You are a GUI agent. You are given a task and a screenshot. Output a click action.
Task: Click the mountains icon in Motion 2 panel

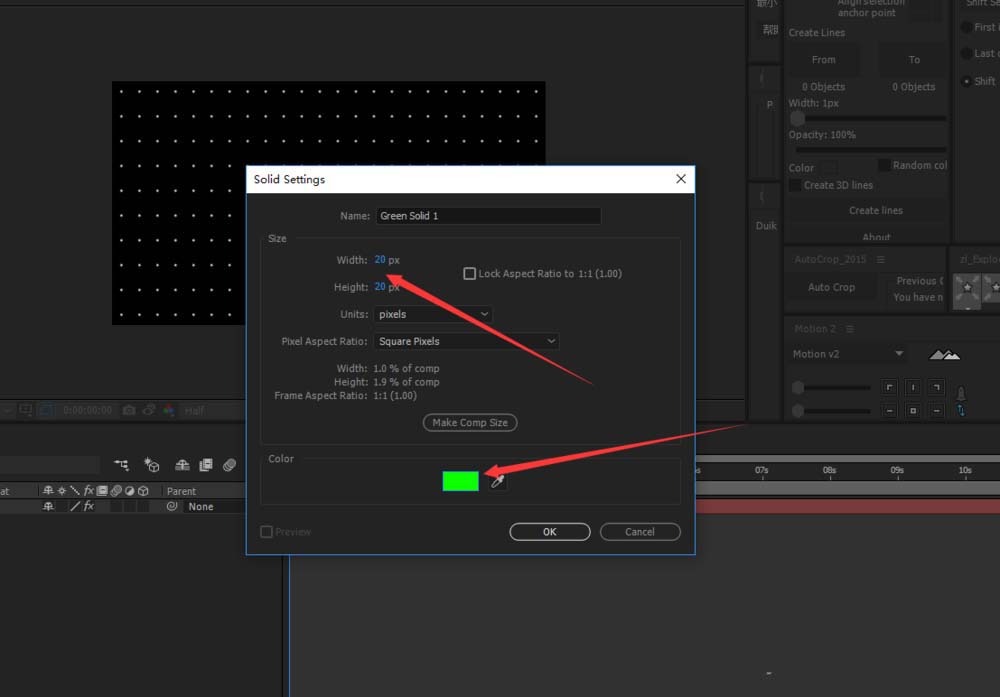(944, 354)
